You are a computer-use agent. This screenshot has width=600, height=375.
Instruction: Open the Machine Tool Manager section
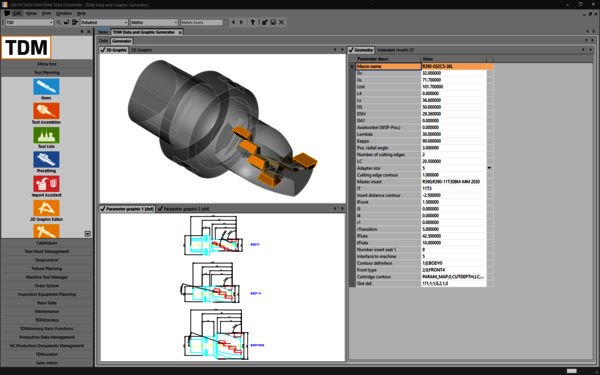click(x=47, y=277)
